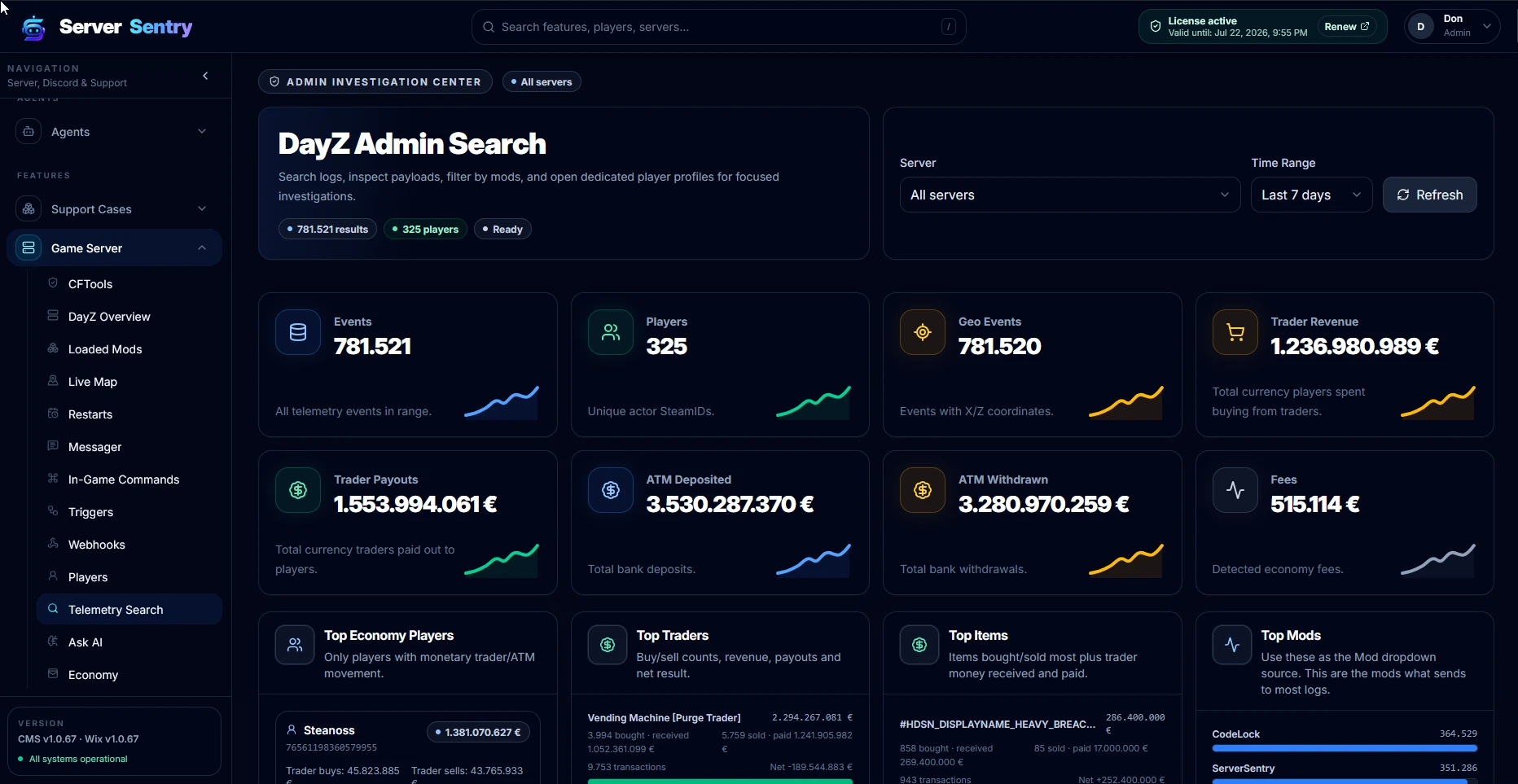Open the Don Admin user menu
Screen dimensions: 1518x784
click(x=1452, y=27)
